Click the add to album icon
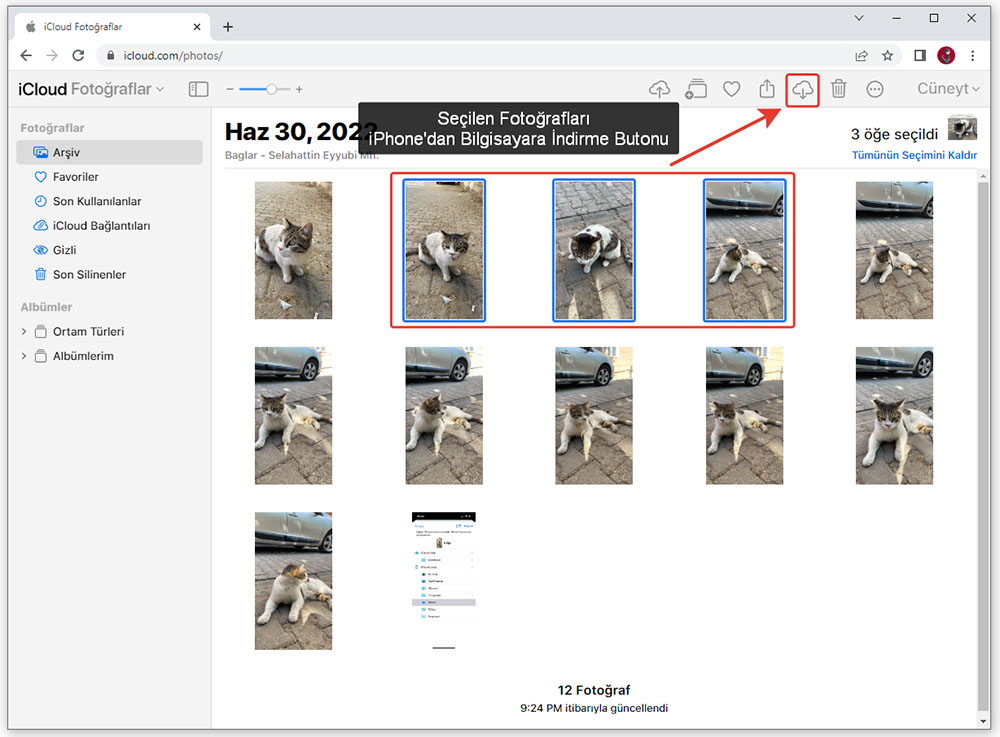Image resolution: width=1000 pixels, height=737 pixels. [x=696, y=89]
